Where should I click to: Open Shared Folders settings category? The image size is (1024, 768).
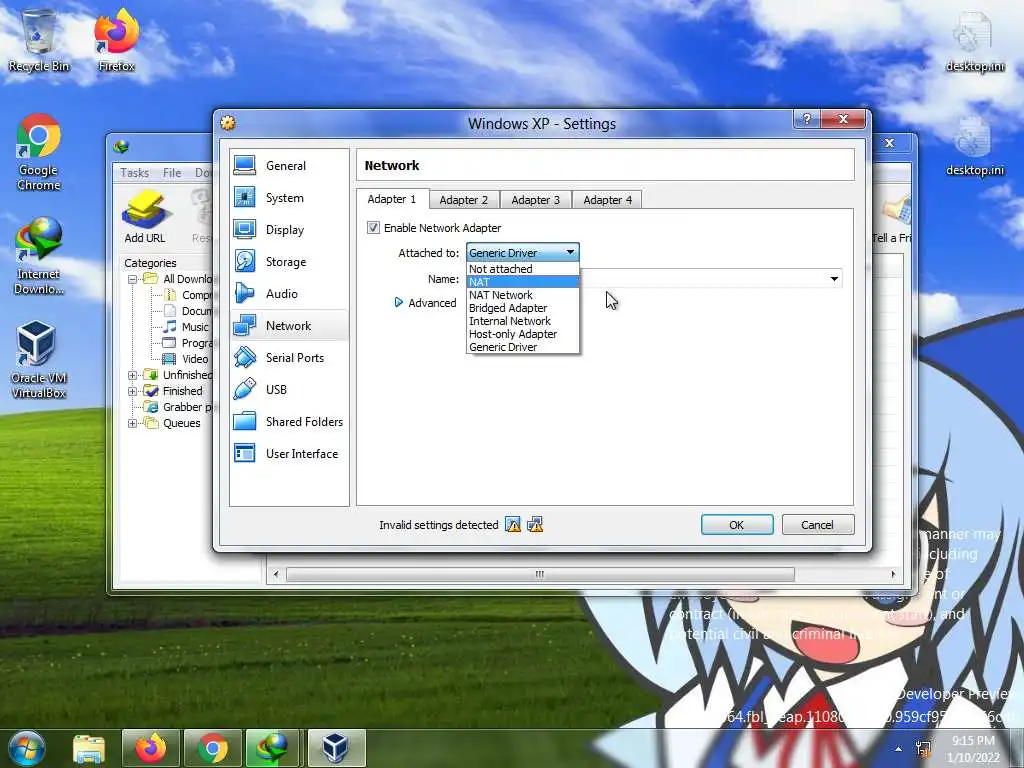[x=289, y=422]
